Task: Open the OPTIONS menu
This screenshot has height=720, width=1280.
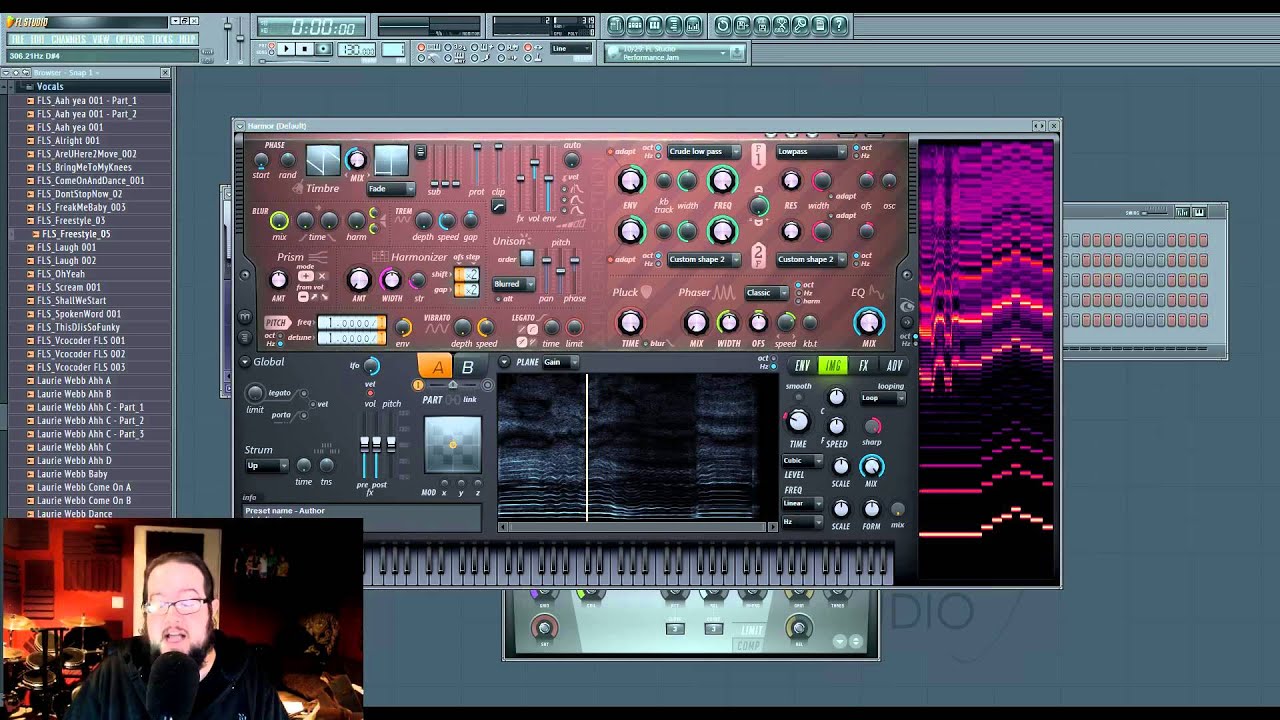Action: coord(130,39)
